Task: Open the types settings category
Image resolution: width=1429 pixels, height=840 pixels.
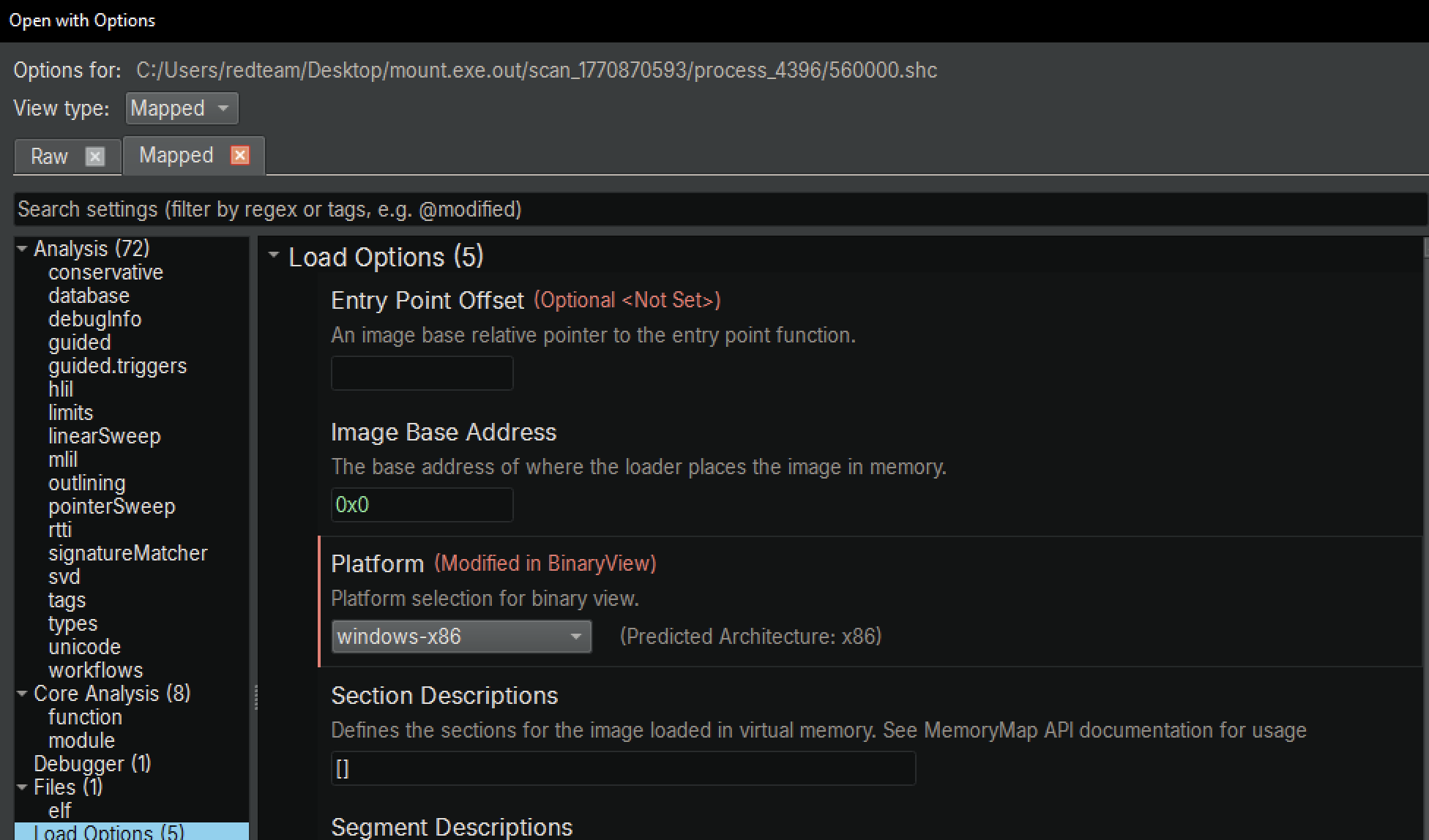Action: [72, 623]
